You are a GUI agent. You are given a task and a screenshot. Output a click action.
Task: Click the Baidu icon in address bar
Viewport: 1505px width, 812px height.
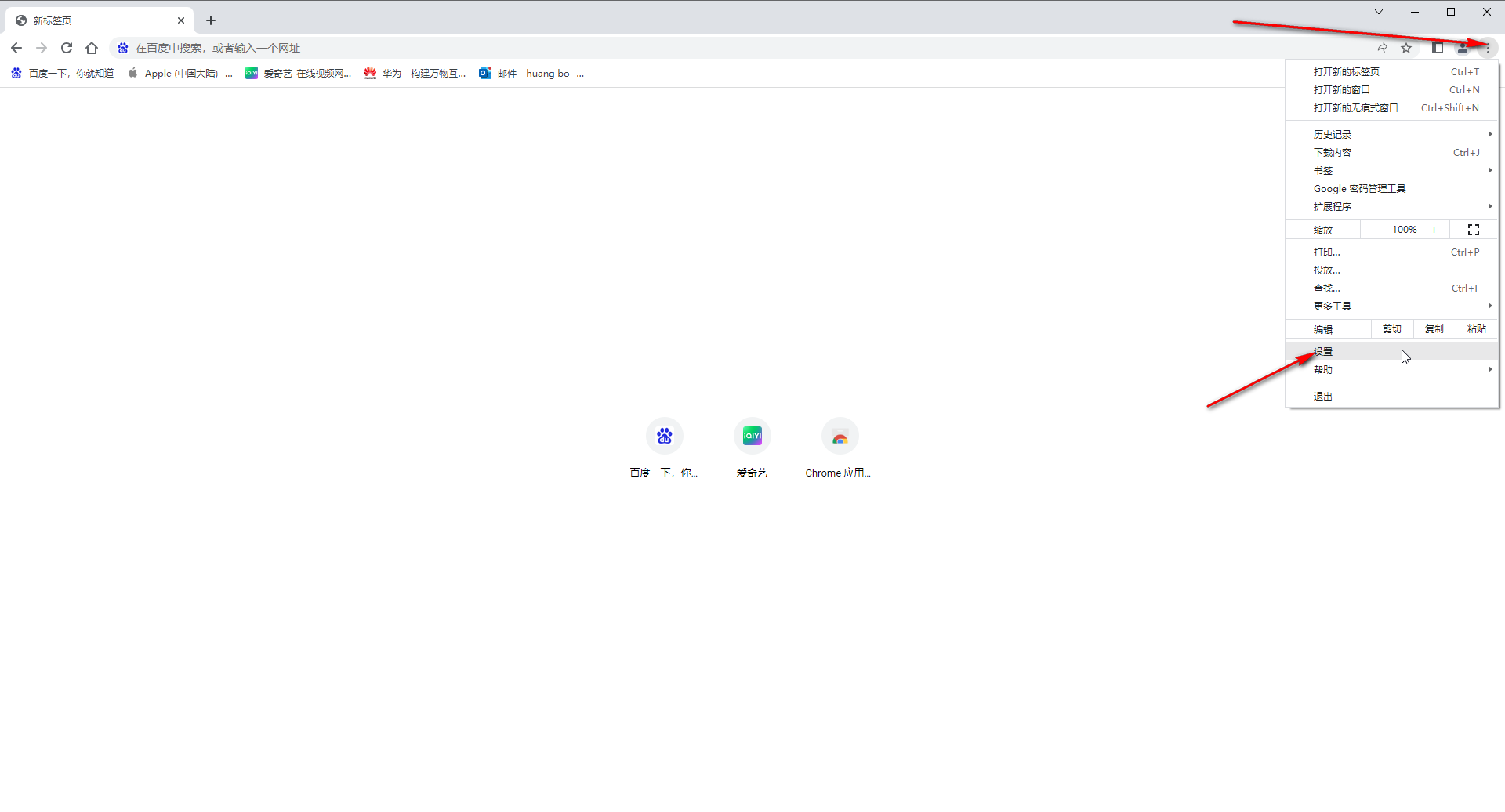[x=123, y=48]
